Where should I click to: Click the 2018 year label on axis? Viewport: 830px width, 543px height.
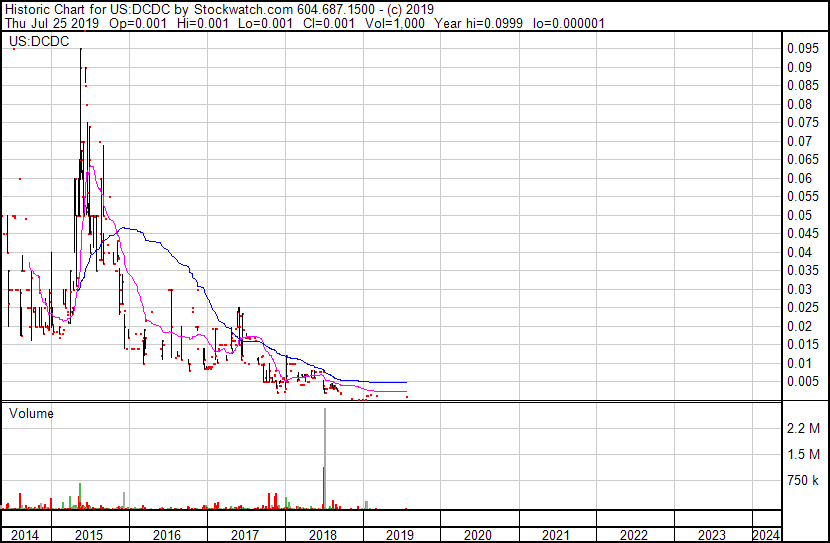(322, 535)
